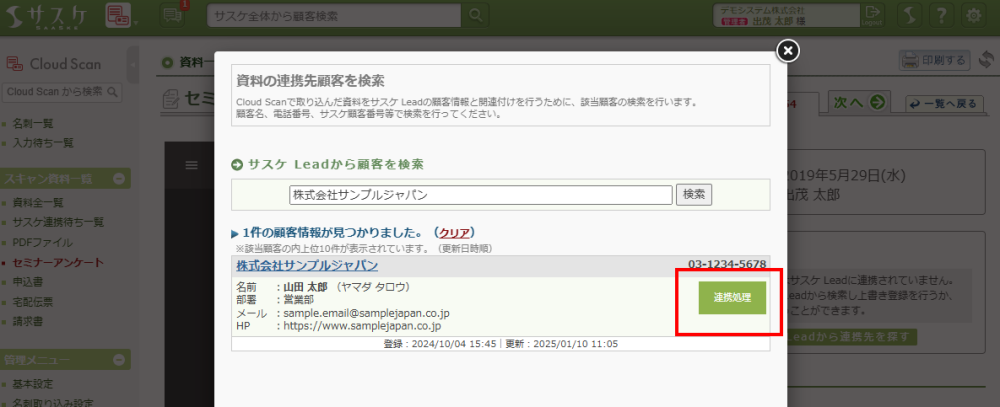Click the green 連携処理 button
The image size is (1000, 407).
pyautogui.click(x=732, y=298)
